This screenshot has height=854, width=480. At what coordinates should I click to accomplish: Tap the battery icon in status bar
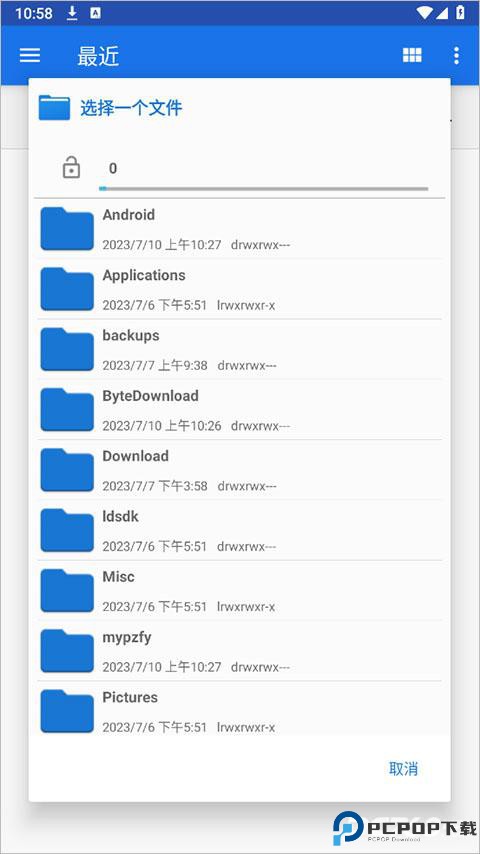tap(460, 13)
